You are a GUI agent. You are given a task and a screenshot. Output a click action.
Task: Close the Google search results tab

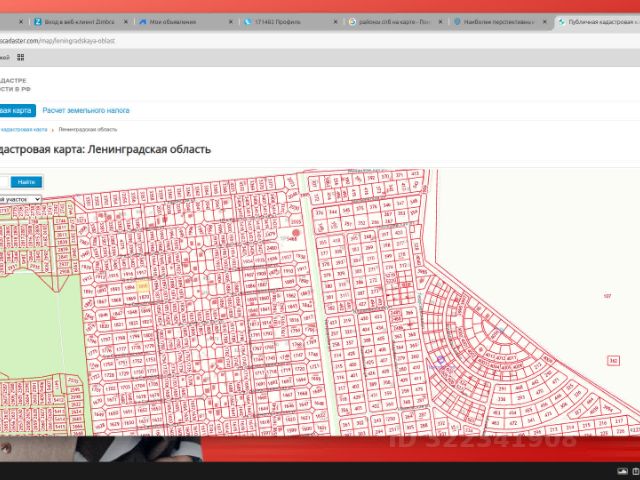[x=440, y=22]
